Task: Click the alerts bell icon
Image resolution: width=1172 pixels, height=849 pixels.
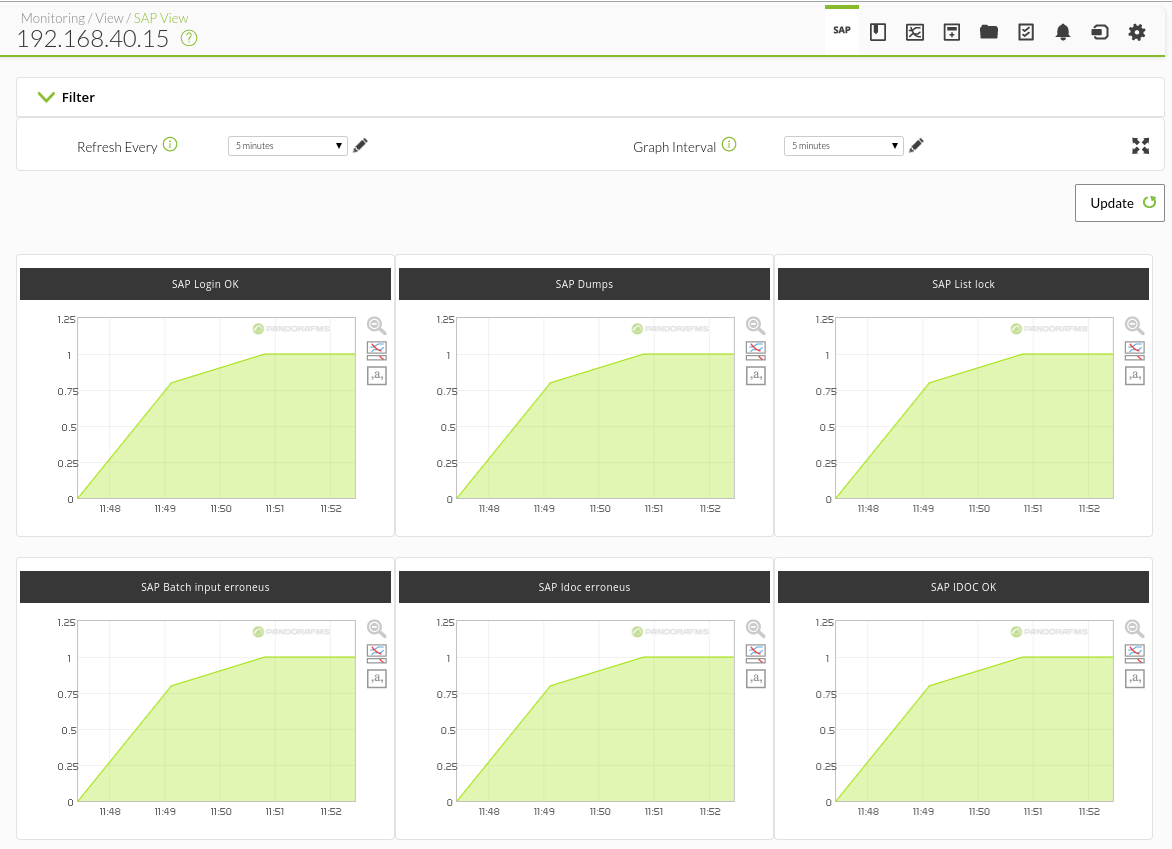Action: click(x=1063, y=32)
